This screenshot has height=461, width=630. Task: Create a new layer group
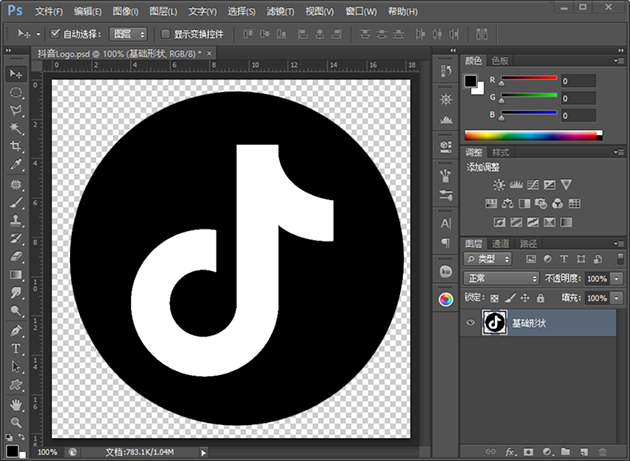tap(565, 452)
